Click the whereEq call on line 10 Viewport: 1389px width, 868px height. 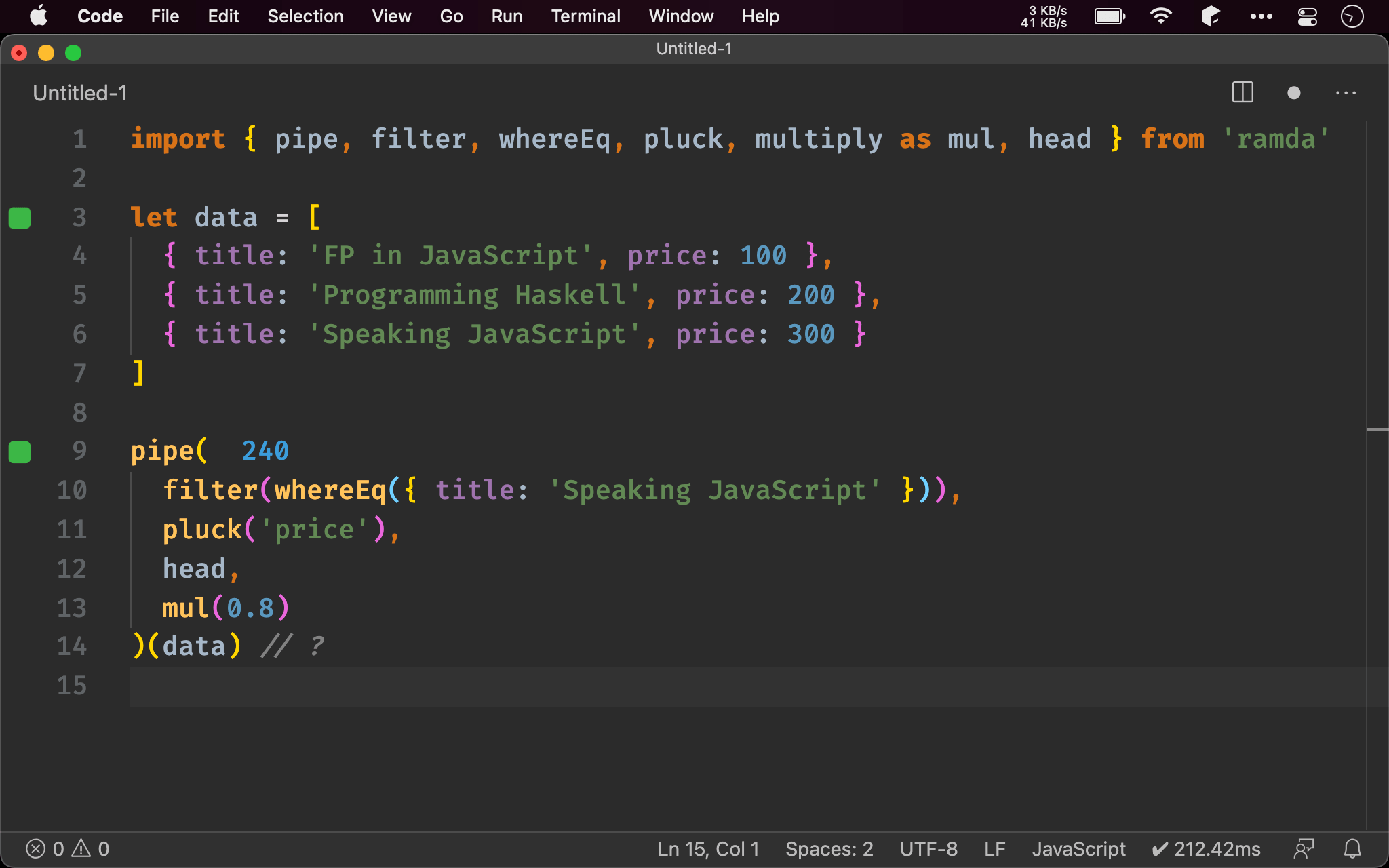pos(330,490)
